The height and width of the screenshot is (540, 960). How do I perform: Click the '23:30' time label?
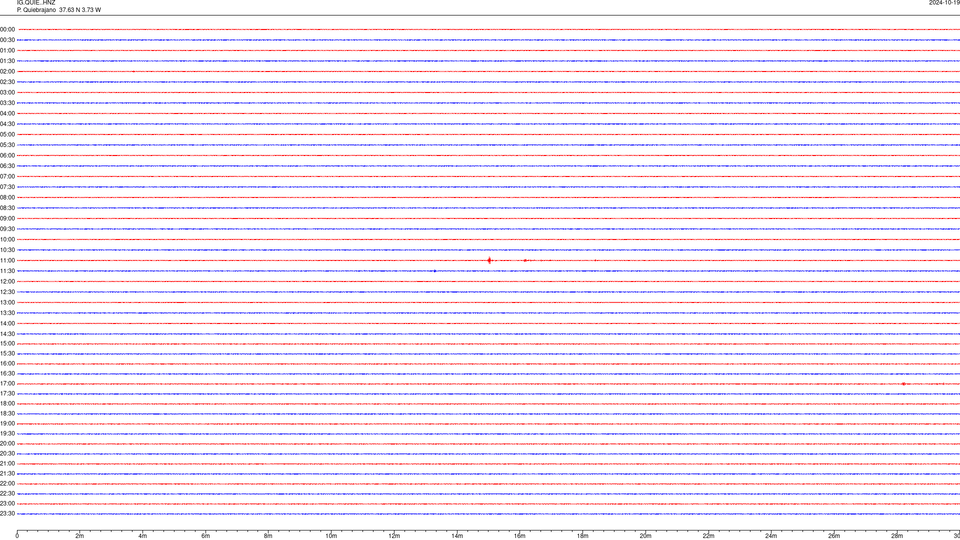point(7,514)
